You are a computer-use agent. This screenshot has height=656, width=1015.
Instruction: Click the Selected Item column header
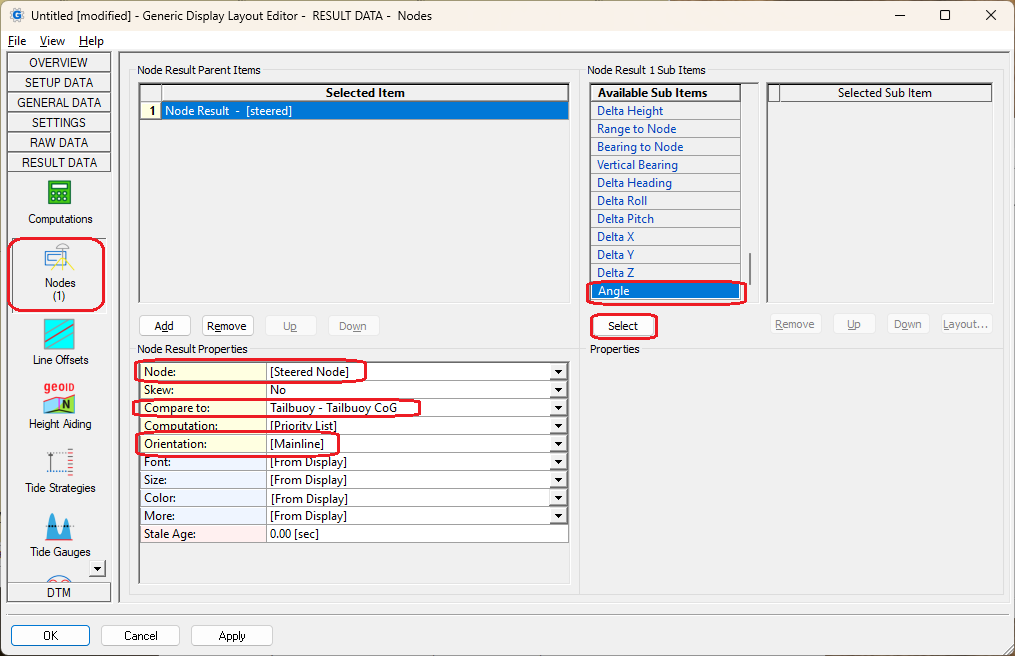point(365,93)
